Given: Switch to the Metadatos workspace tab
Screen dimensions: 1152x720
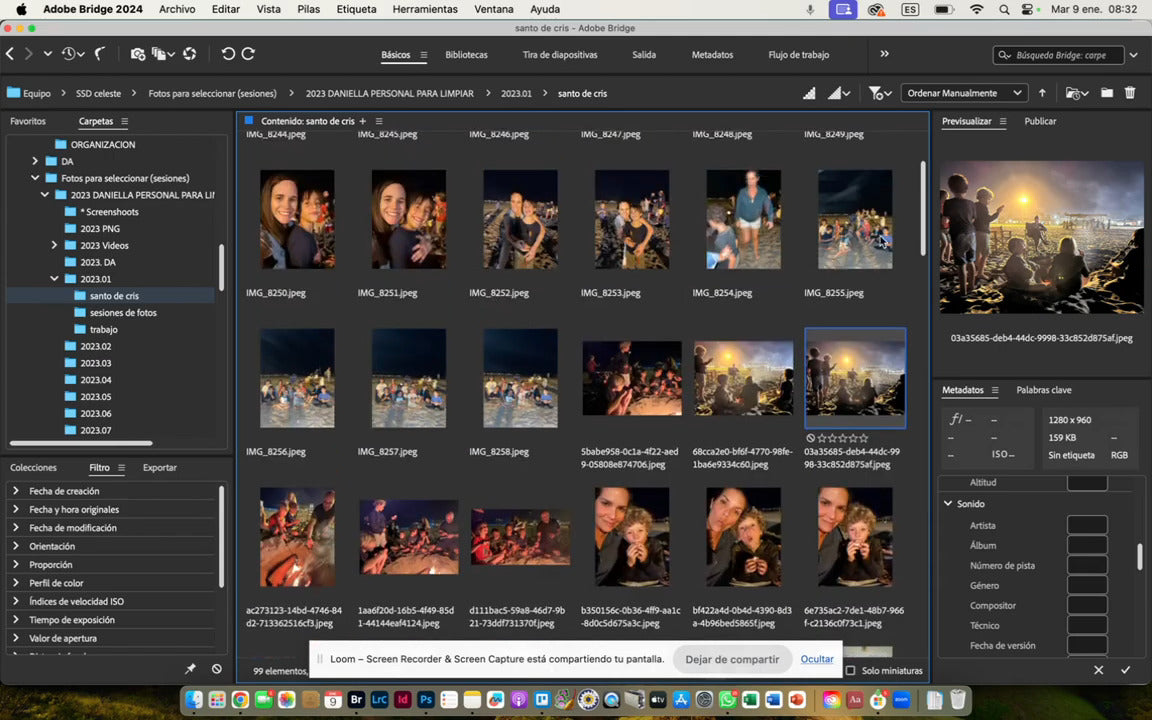Looking at the screenshot, I should point(712,55).
